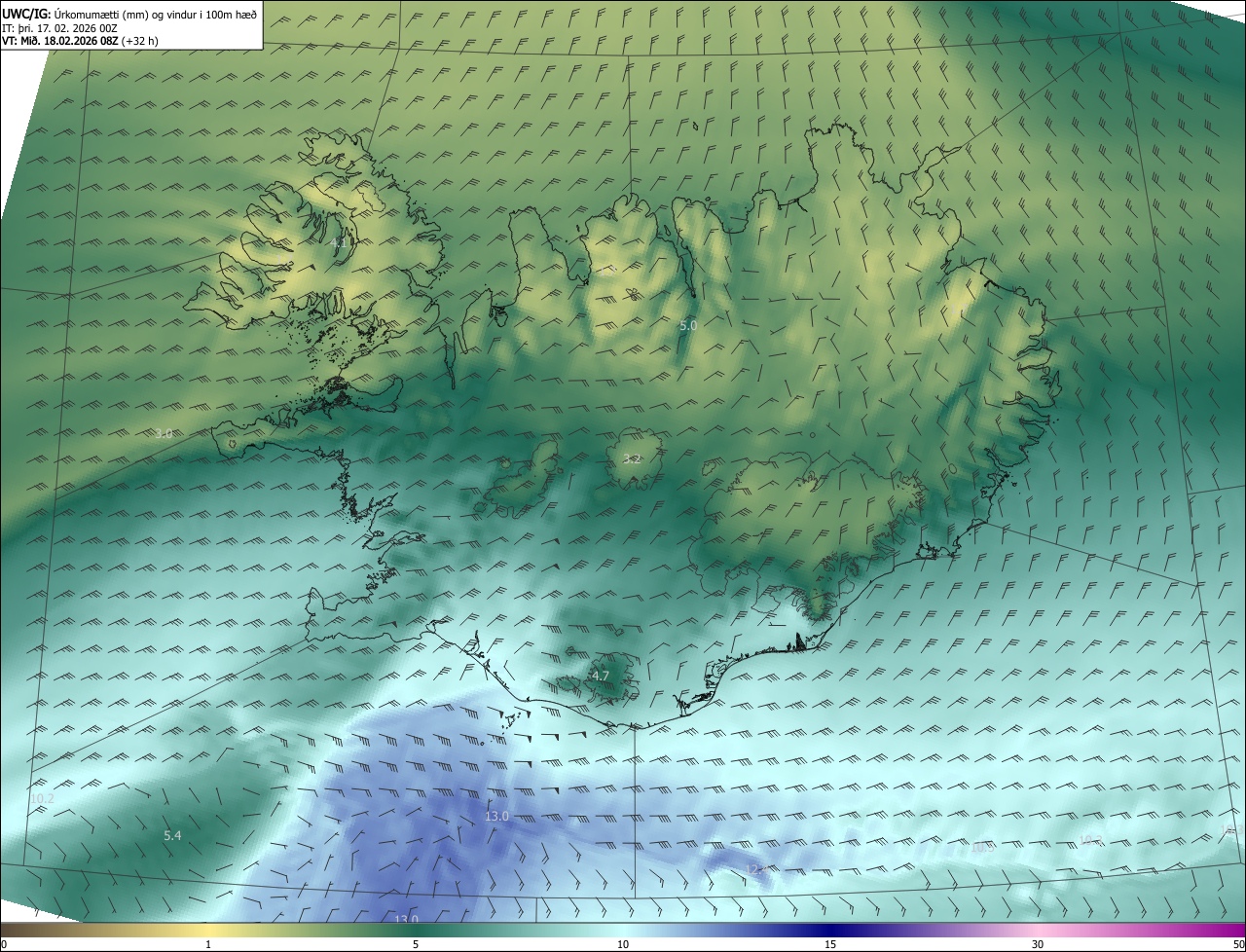Click the dark navy segment of the colour bar

point(830,930)
